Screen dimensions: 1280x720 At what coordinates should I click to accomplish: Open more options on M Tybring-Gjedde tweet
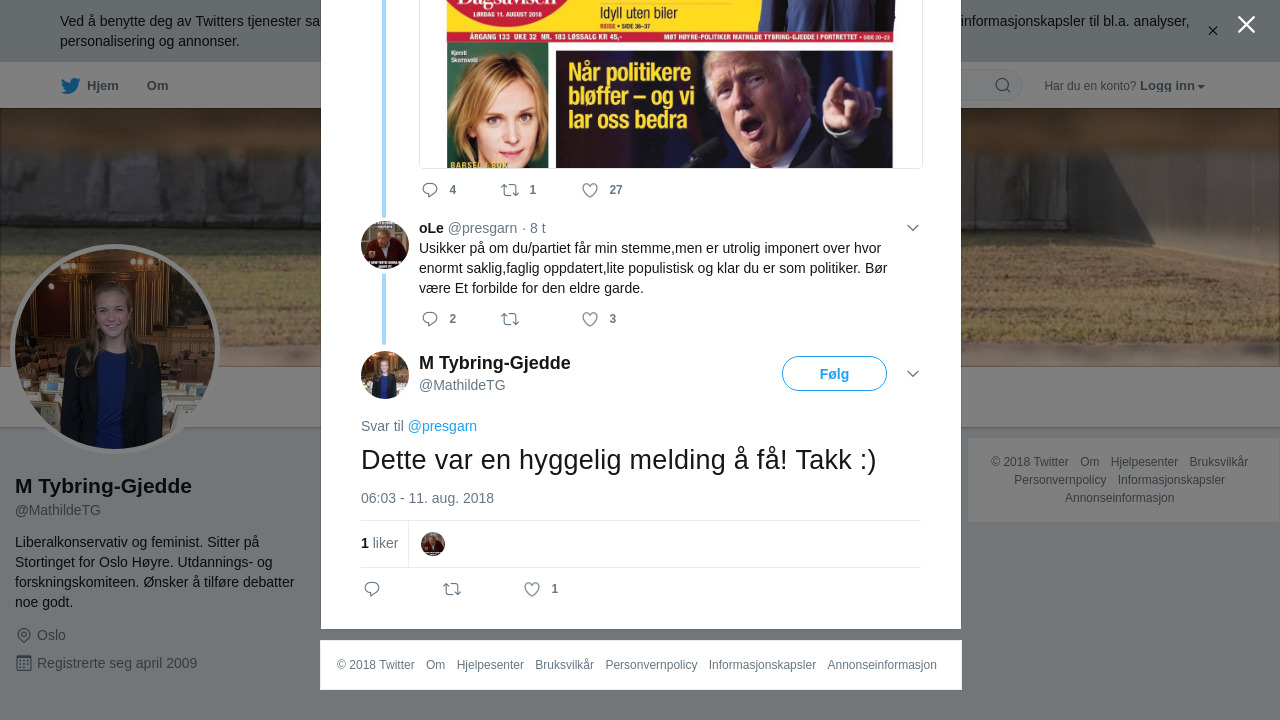(913, 373)
